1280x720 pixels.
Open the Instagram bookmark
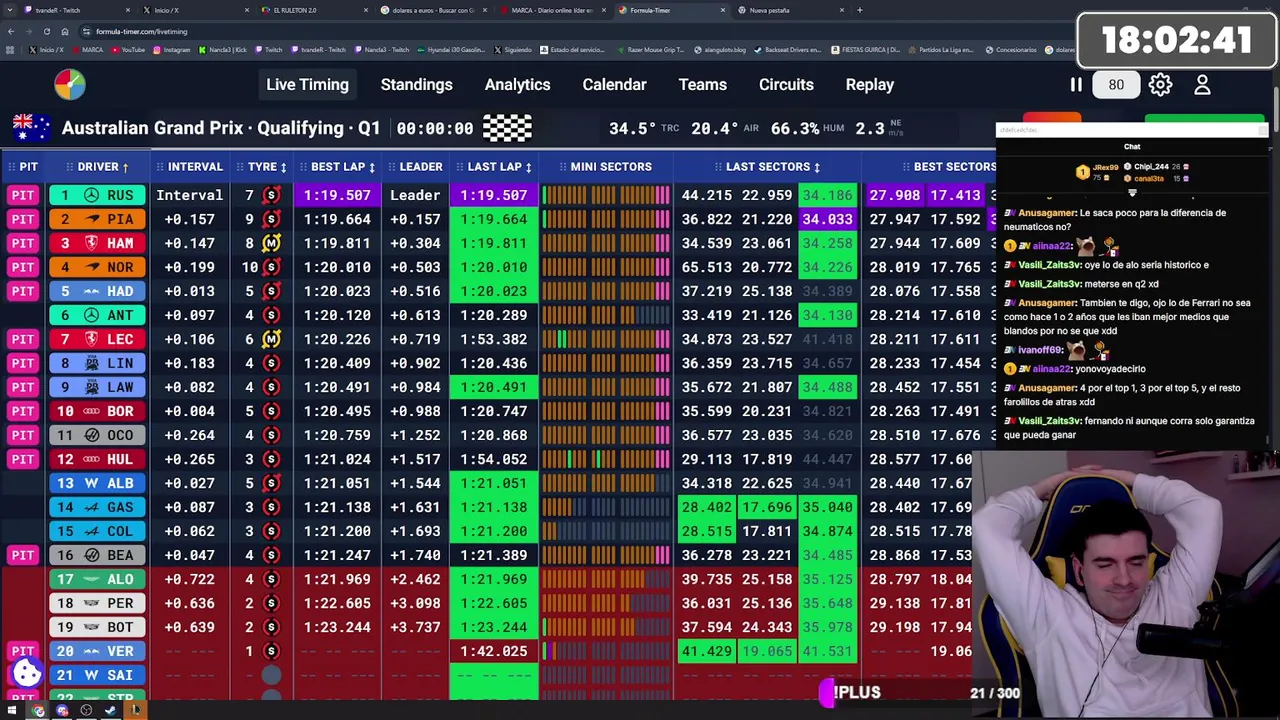[x=172, y=49]
